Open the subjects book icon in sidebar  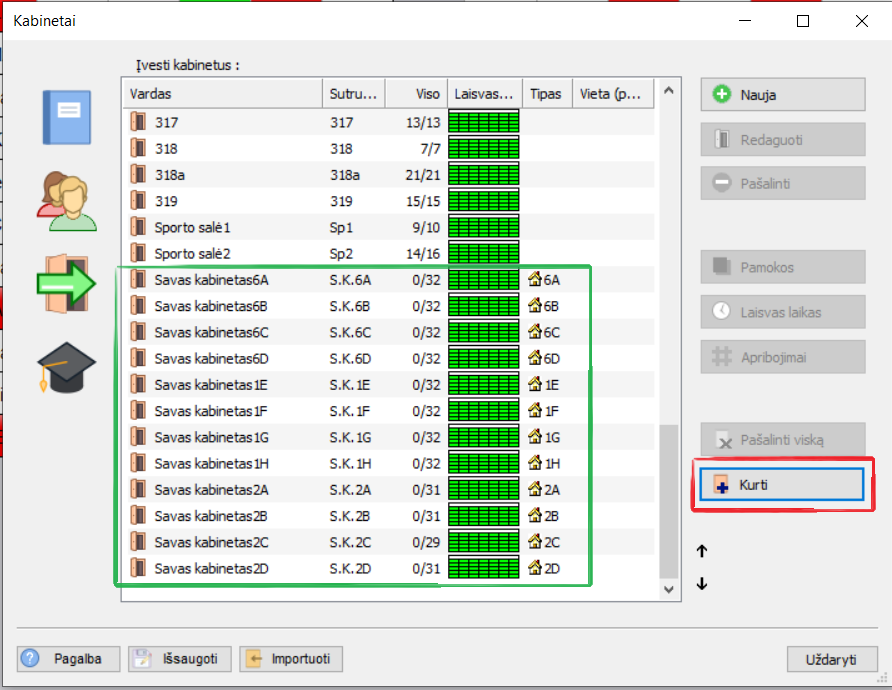[x=66, y=117]
